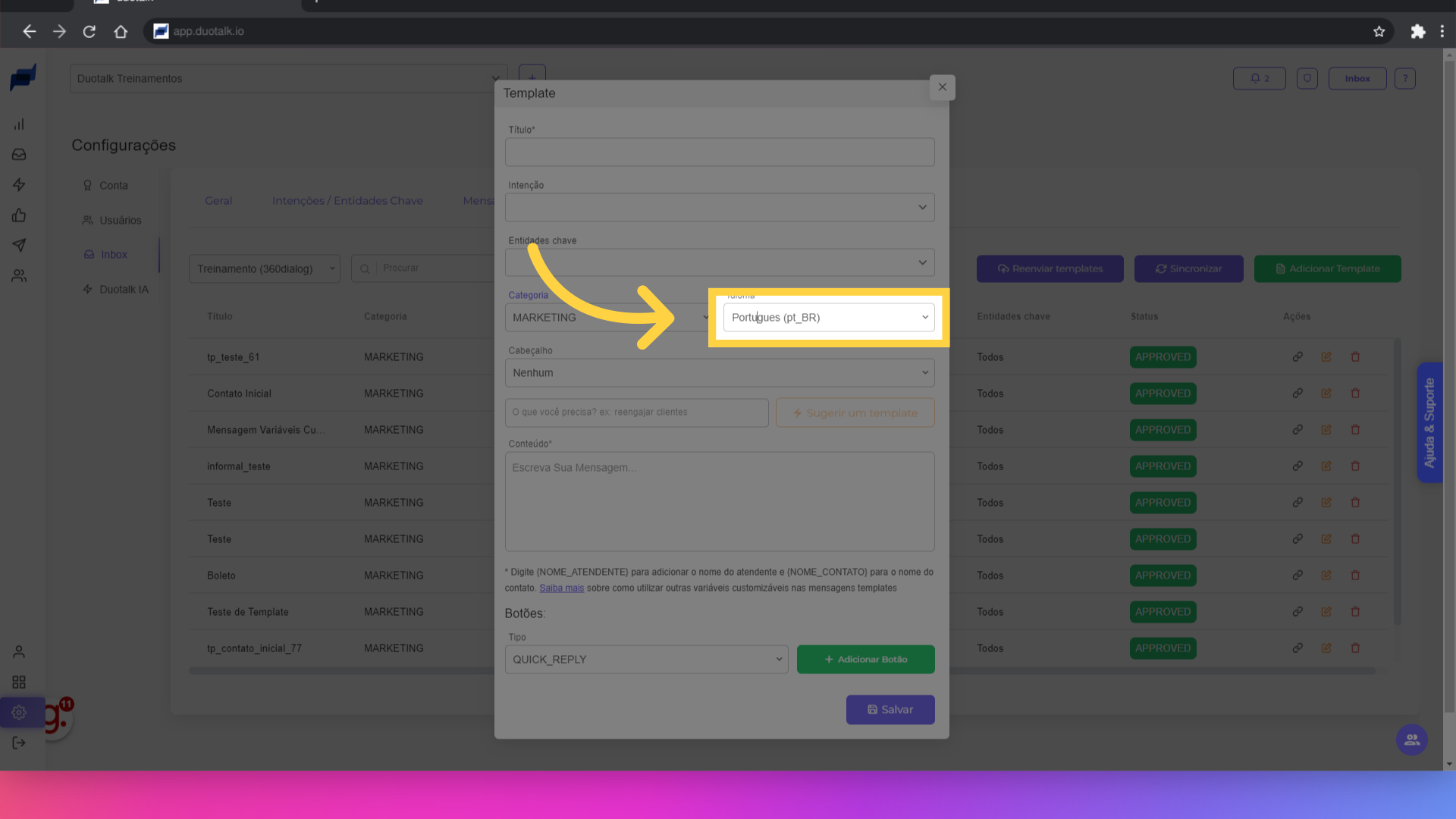Click Reenviar templates button
Viewport: 1456px width, 819px height.
click(1050, 269)
